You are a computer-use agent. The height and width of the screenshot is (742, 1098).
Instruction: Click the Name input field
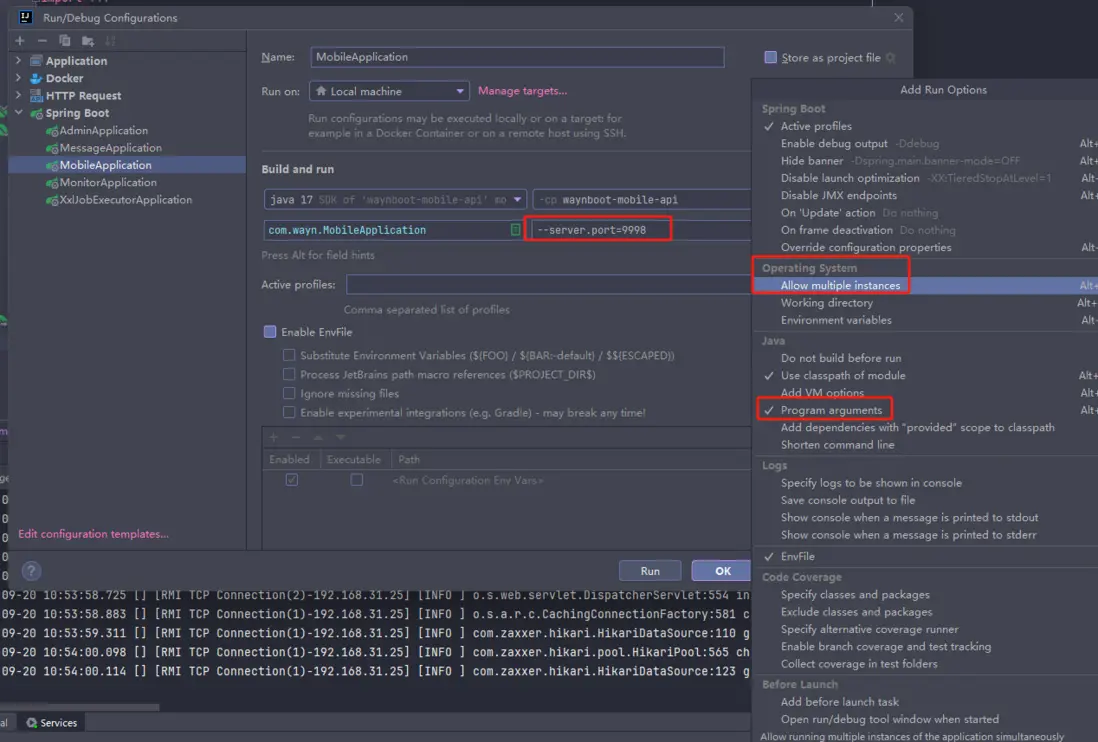coord(517,57)
